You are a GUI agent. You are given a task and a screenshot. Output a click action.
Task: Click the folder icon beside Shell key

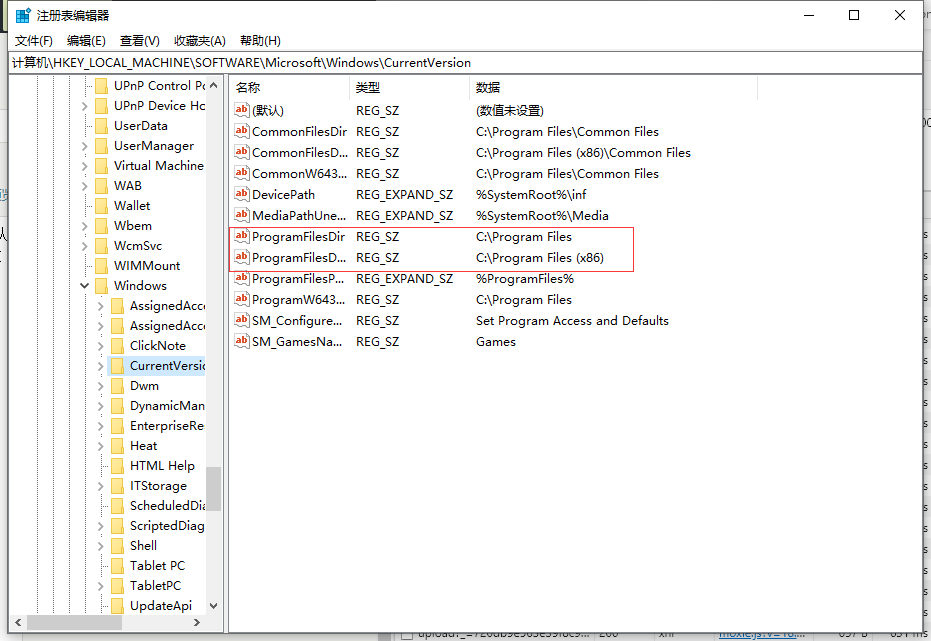tap(117, 546)
